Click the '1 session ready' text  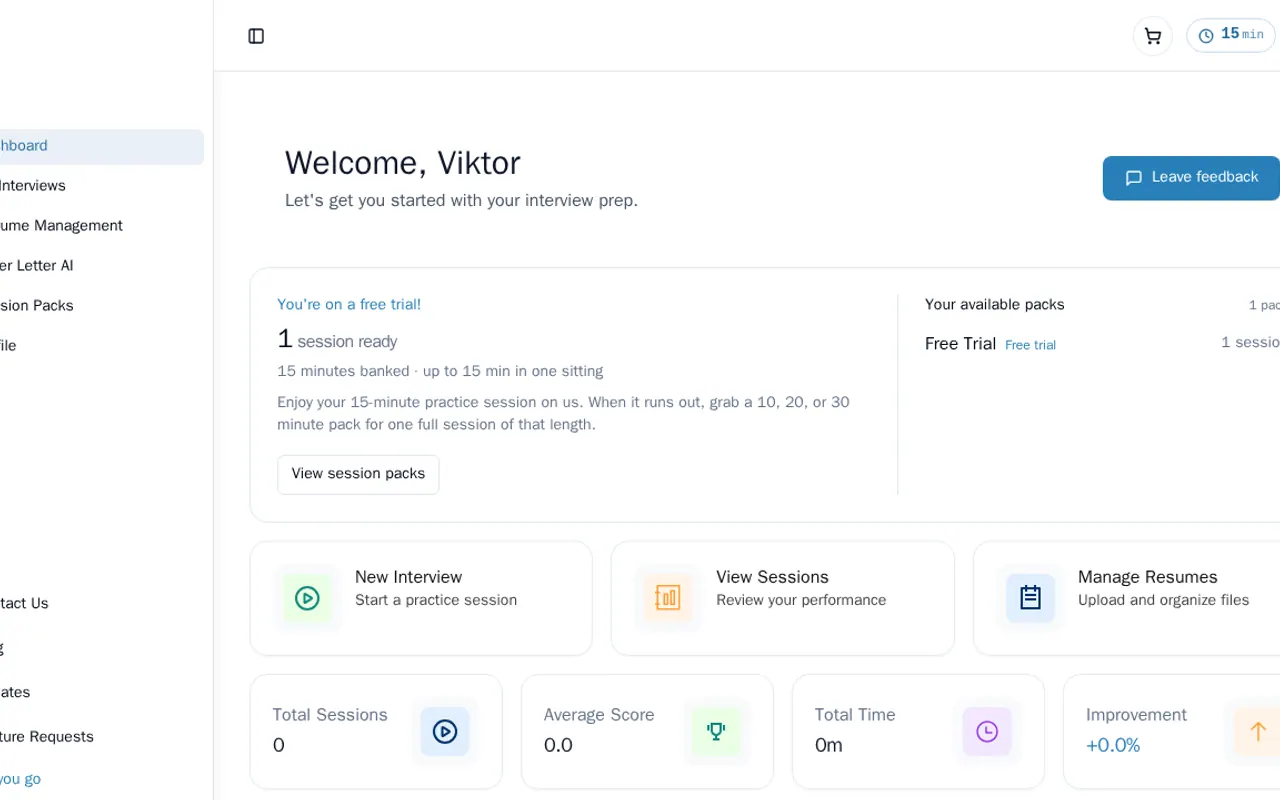337,340
